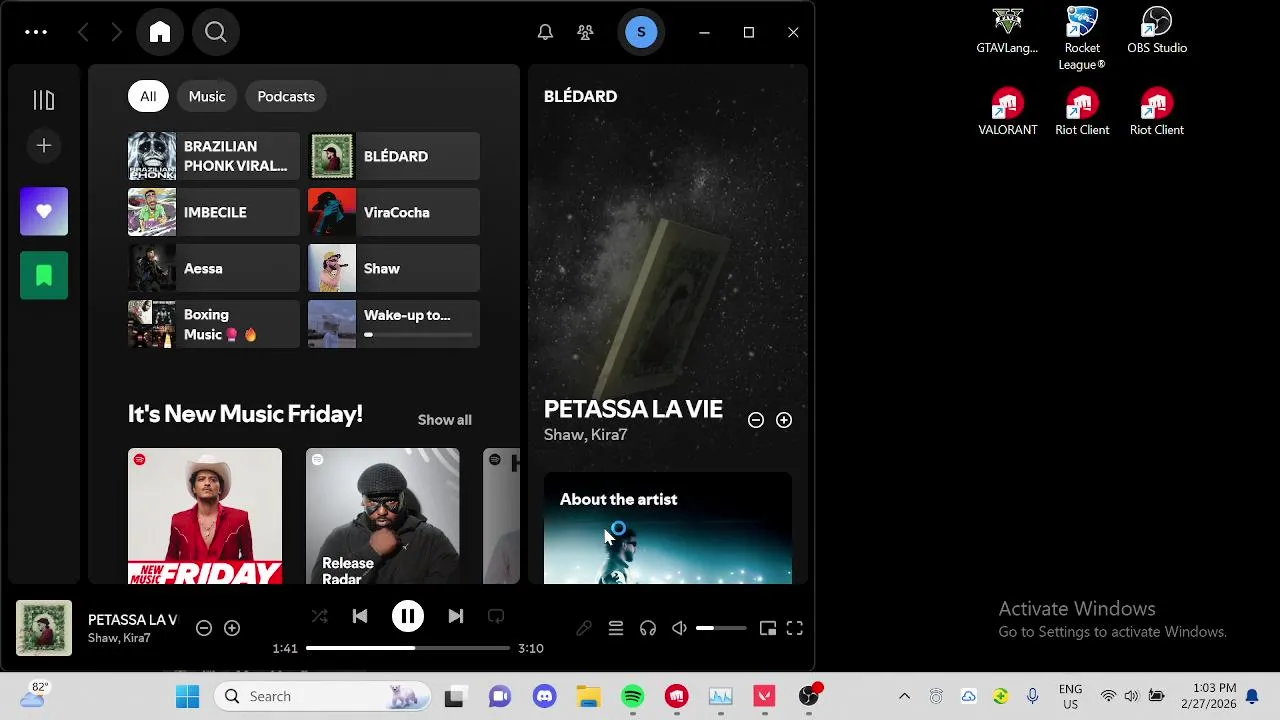Select the Music filter chip
Image resolution: width=1280 pixels, height=720 pixels.
(207, 96)
